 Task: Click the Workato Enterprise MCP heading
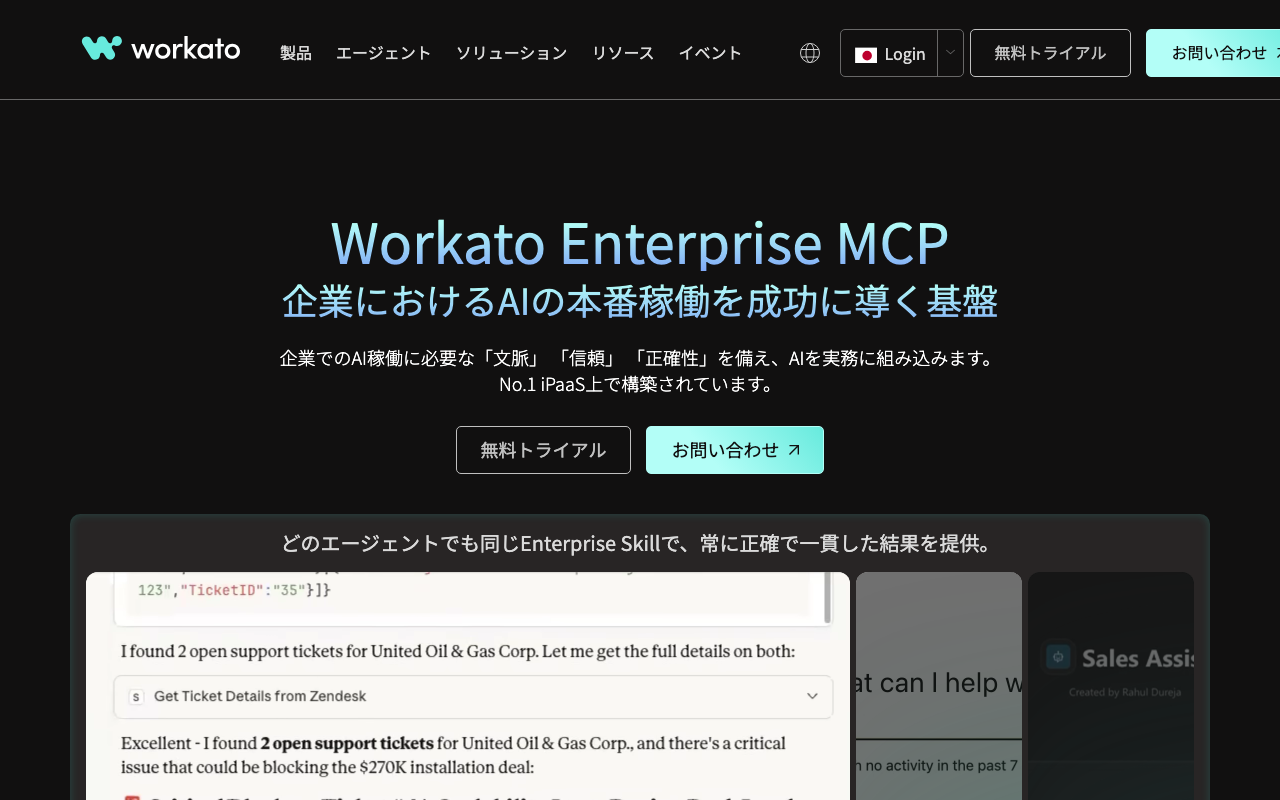pyautogui.click(x=640, y=242)
